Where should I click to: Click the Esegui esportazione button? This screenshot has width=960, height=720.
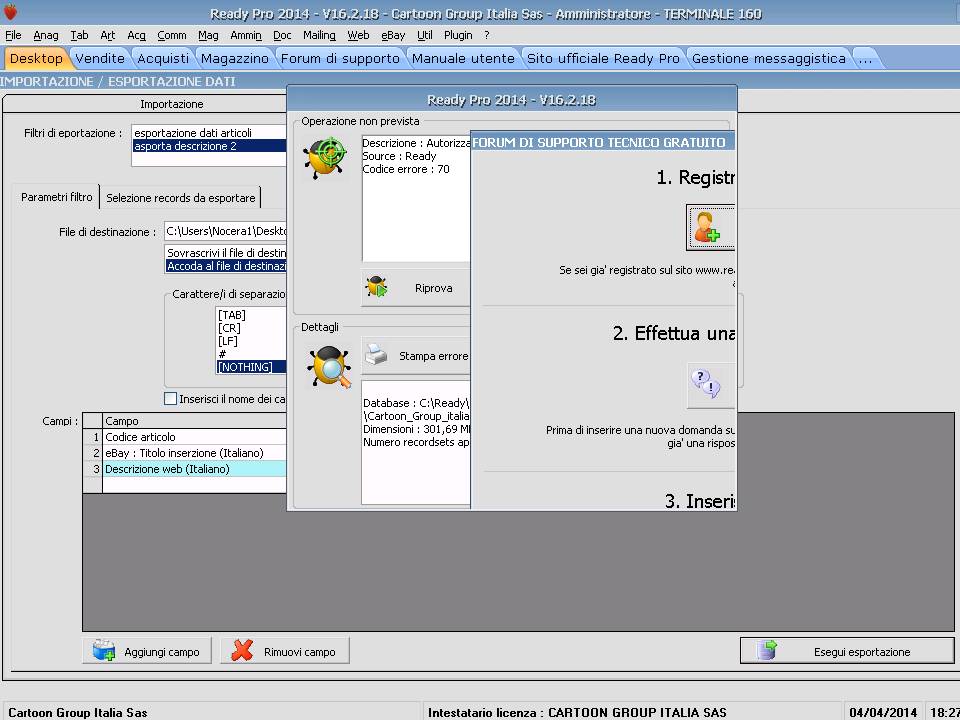pos(847,651)
